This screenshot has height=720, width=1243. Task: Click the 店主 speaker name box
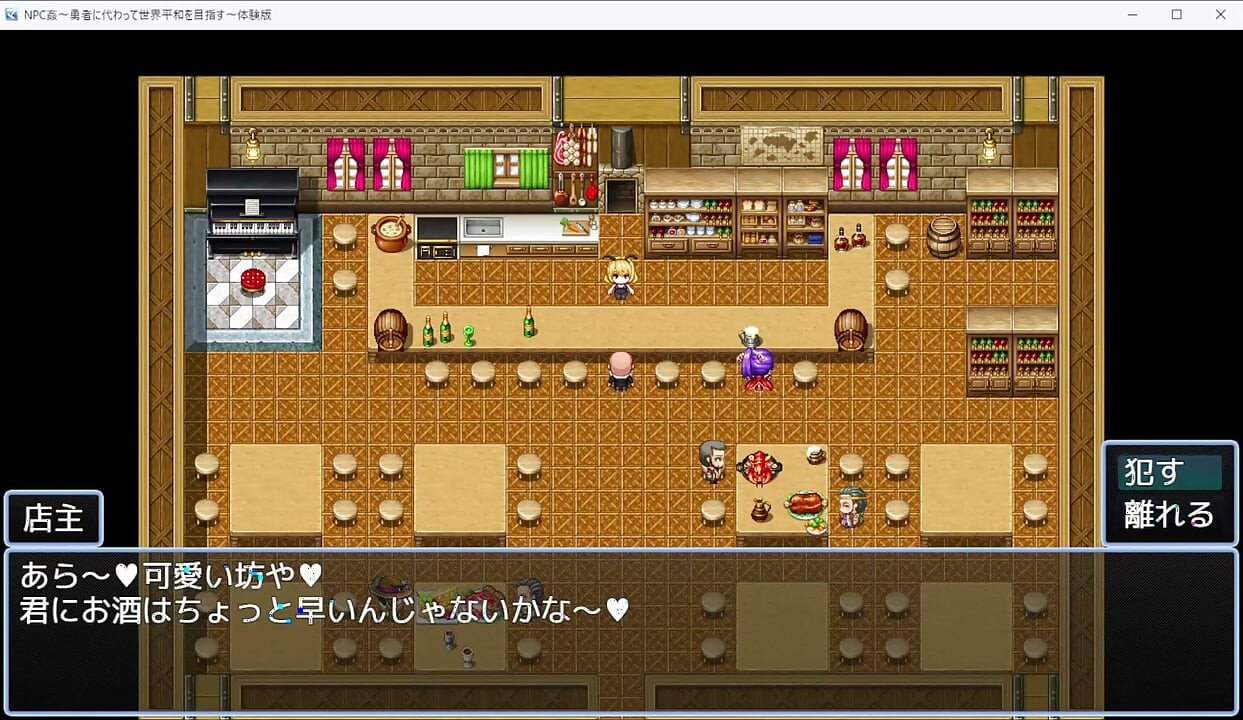coord(54,519)
